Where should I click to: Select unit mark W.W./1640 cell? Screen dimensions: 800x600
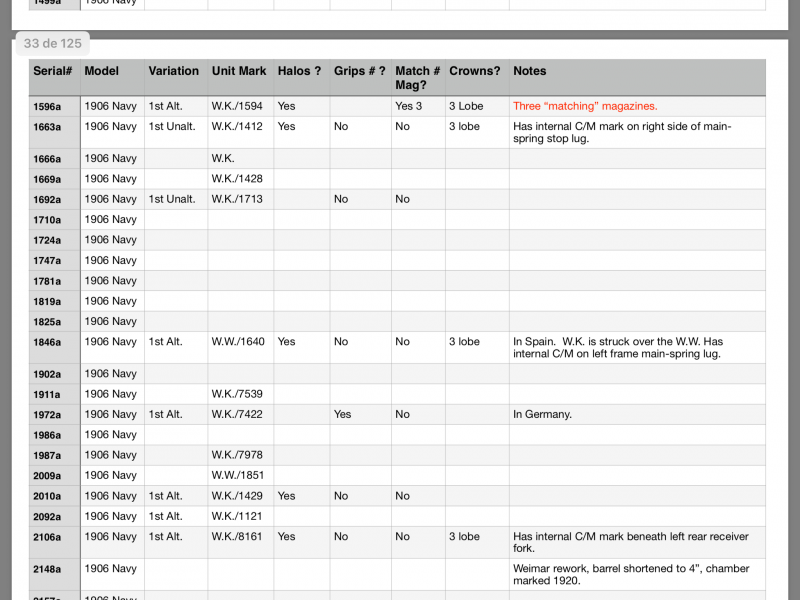click(x=238, y=342)
